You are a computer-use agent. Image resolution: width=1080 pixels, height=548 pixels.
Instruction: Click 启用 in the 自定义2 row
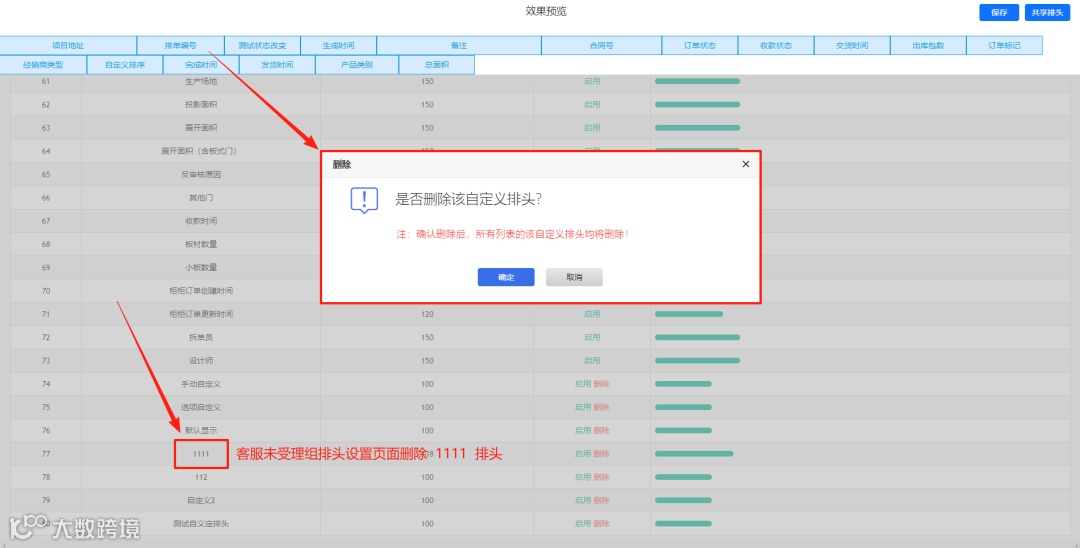583,500
